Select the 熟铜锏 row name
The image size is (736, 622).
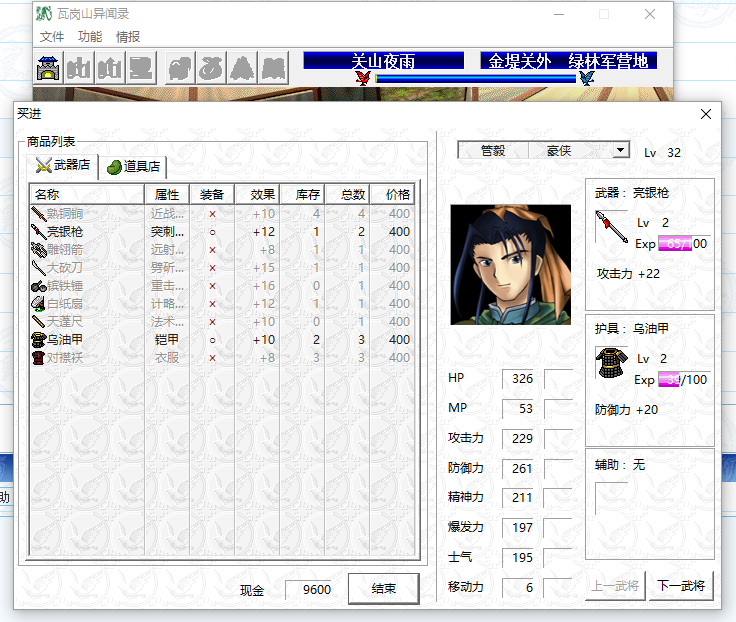click(65, 214)
